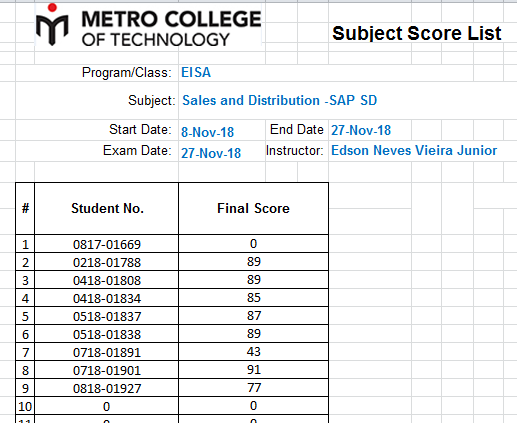517x423 pixels.
Task: Select final score of student 0218-01788
Action: pos(253,262)
